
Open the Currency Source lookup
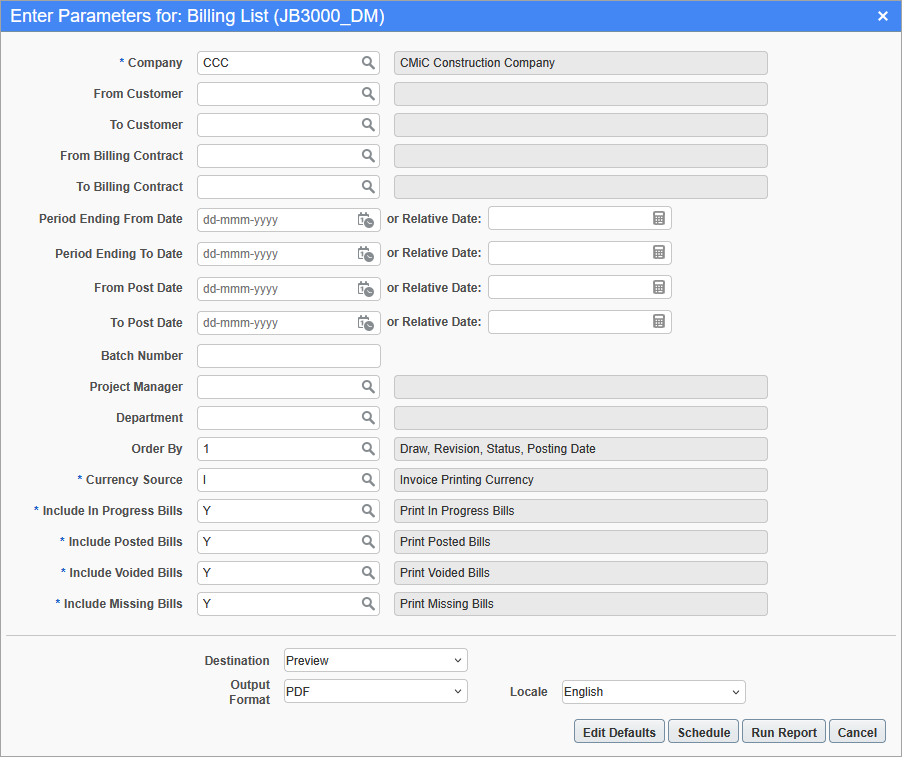point(369,479)
